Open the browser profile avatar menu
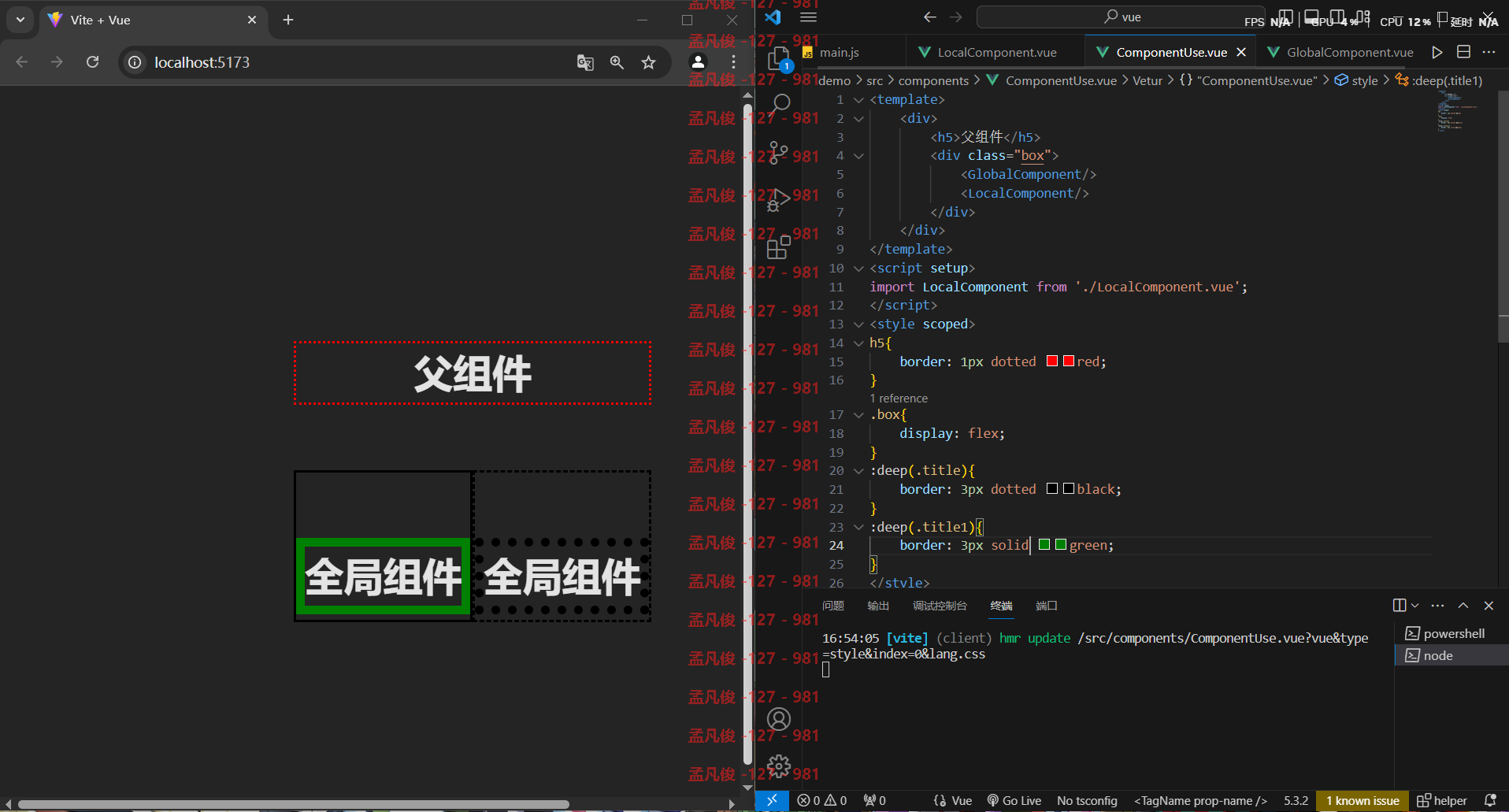Viewport: 1509px width, 812px height. click(698, 62)
